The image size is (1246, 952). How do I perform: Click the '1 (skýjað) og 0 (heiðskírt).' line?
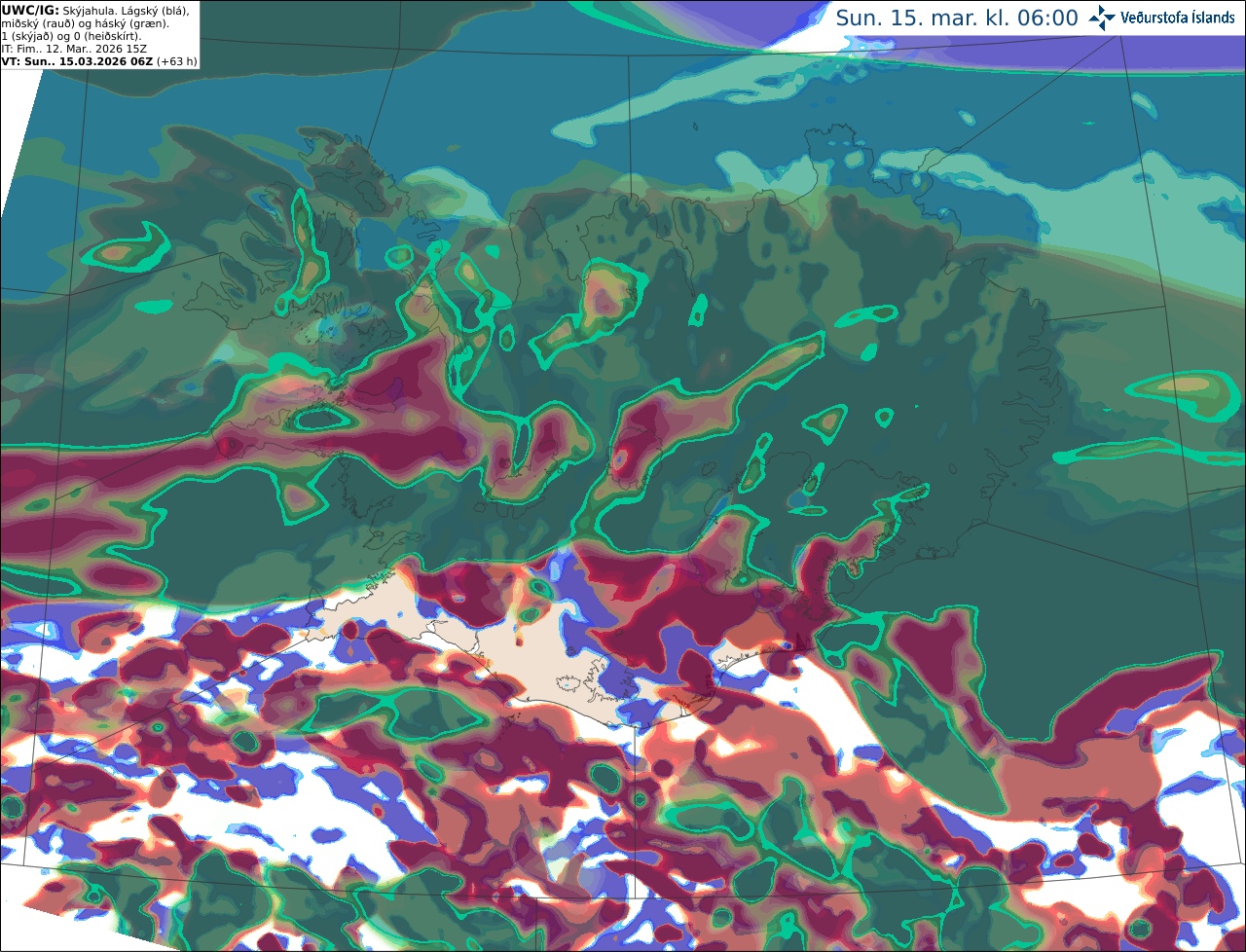coord(71,36)
